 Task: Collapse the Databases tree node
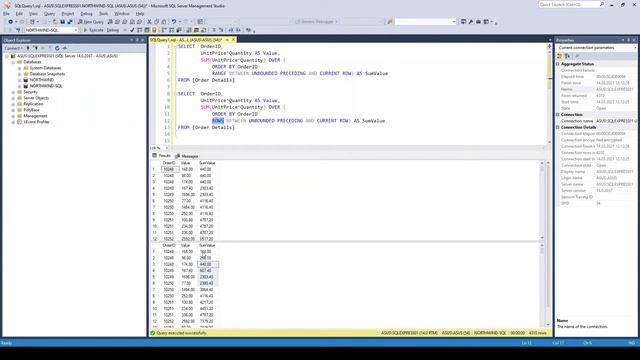pos(13,62)
